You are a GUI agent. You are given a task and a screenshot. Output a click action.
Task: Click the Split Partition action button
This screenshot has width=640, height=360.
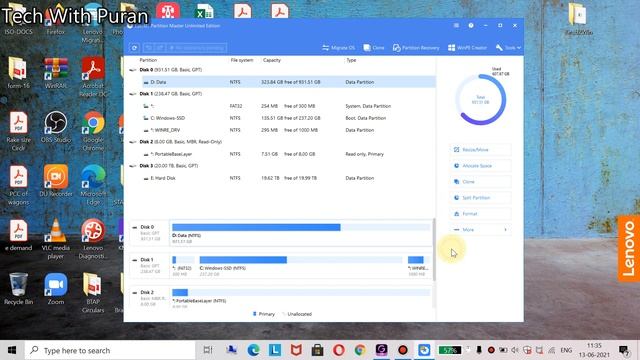click(480, 198)
